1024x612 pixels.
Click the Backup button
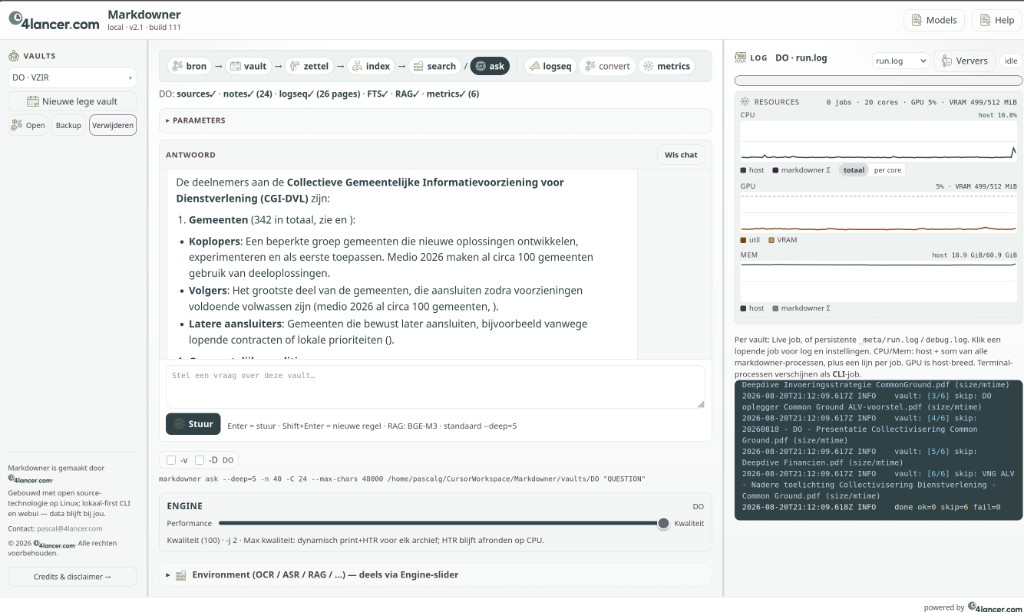point(69,125)
